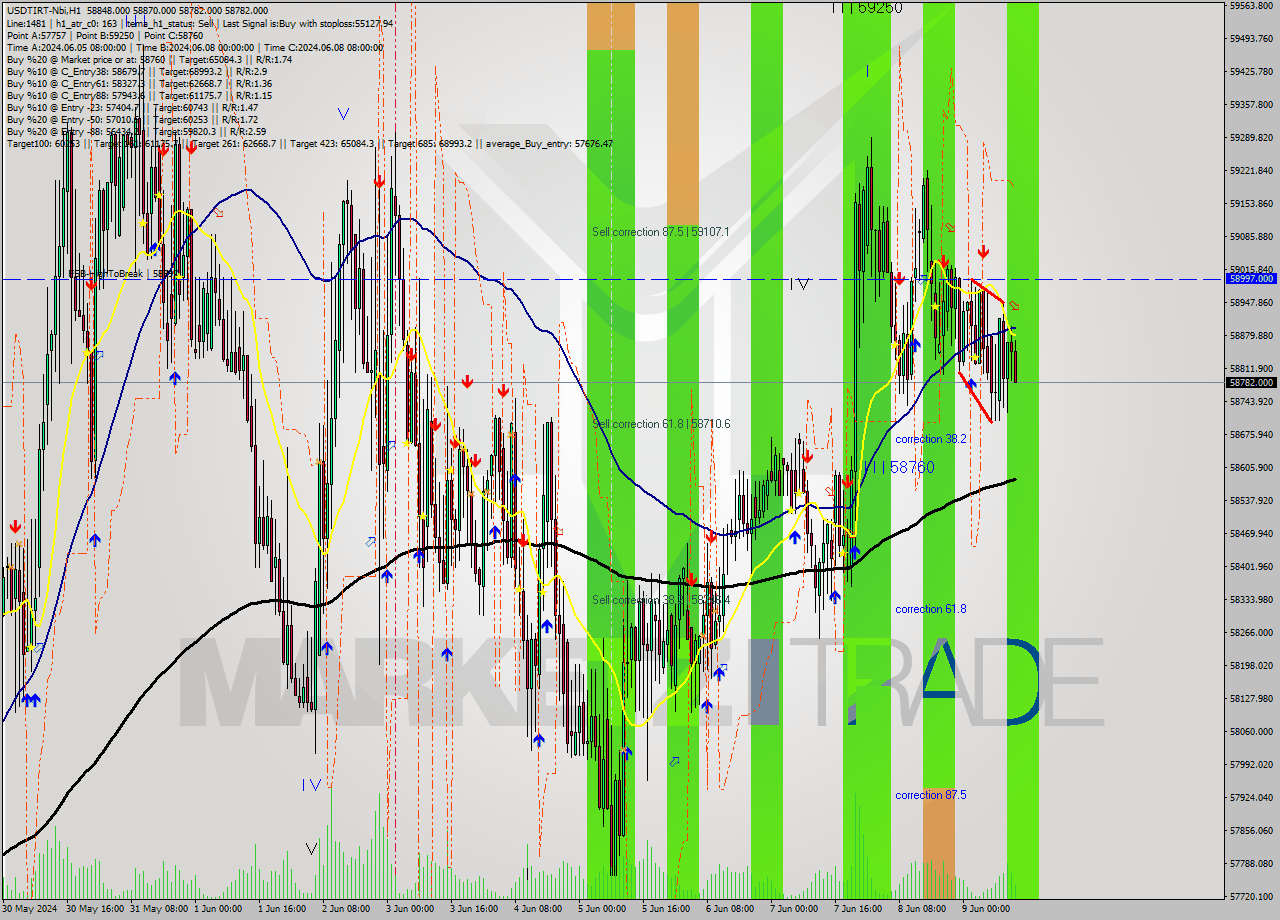Click price axis value 57788.080

point(1251,863)
